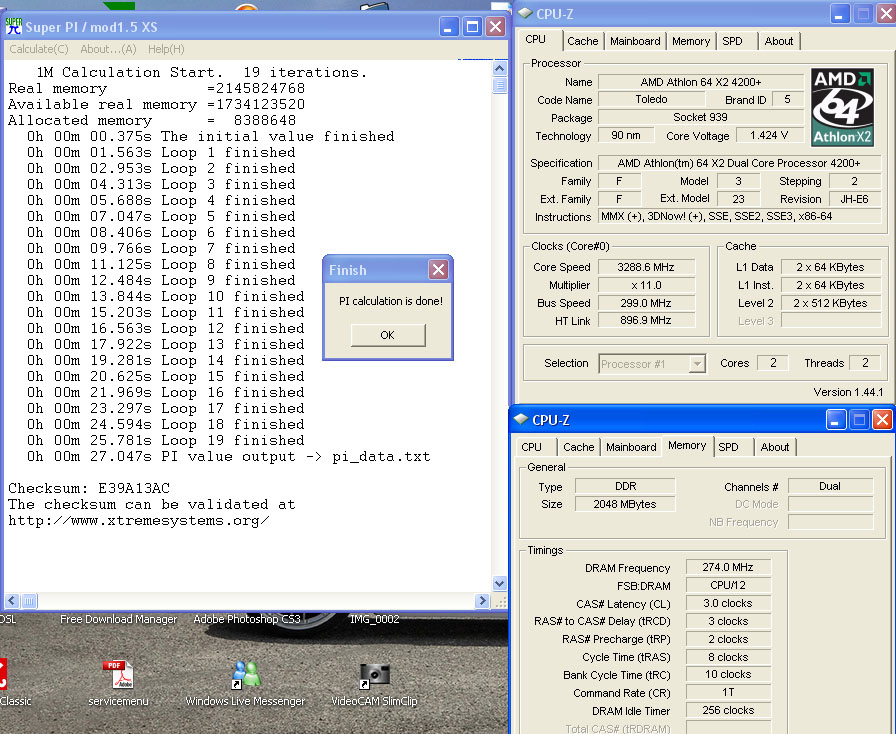The image size is (896, 734).
Task: Click the Super PI horizontal scrollbar thumb
Action: coord(29,601)
